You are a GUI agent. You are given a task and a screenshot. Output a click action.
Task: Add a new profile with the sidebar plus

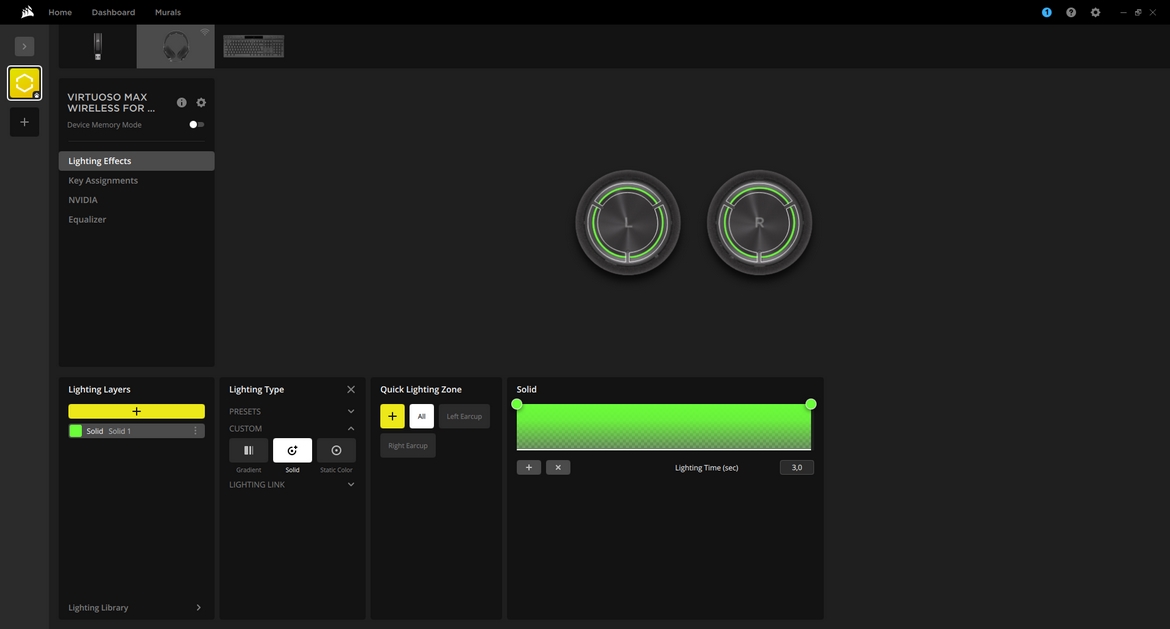click(25, 122)
